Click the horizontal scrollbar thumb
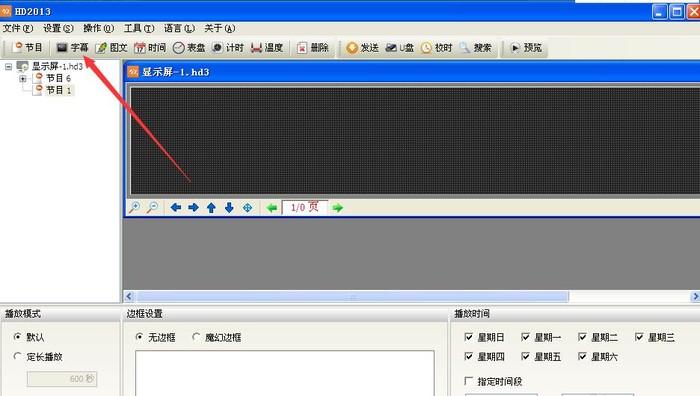 (353, 296)
